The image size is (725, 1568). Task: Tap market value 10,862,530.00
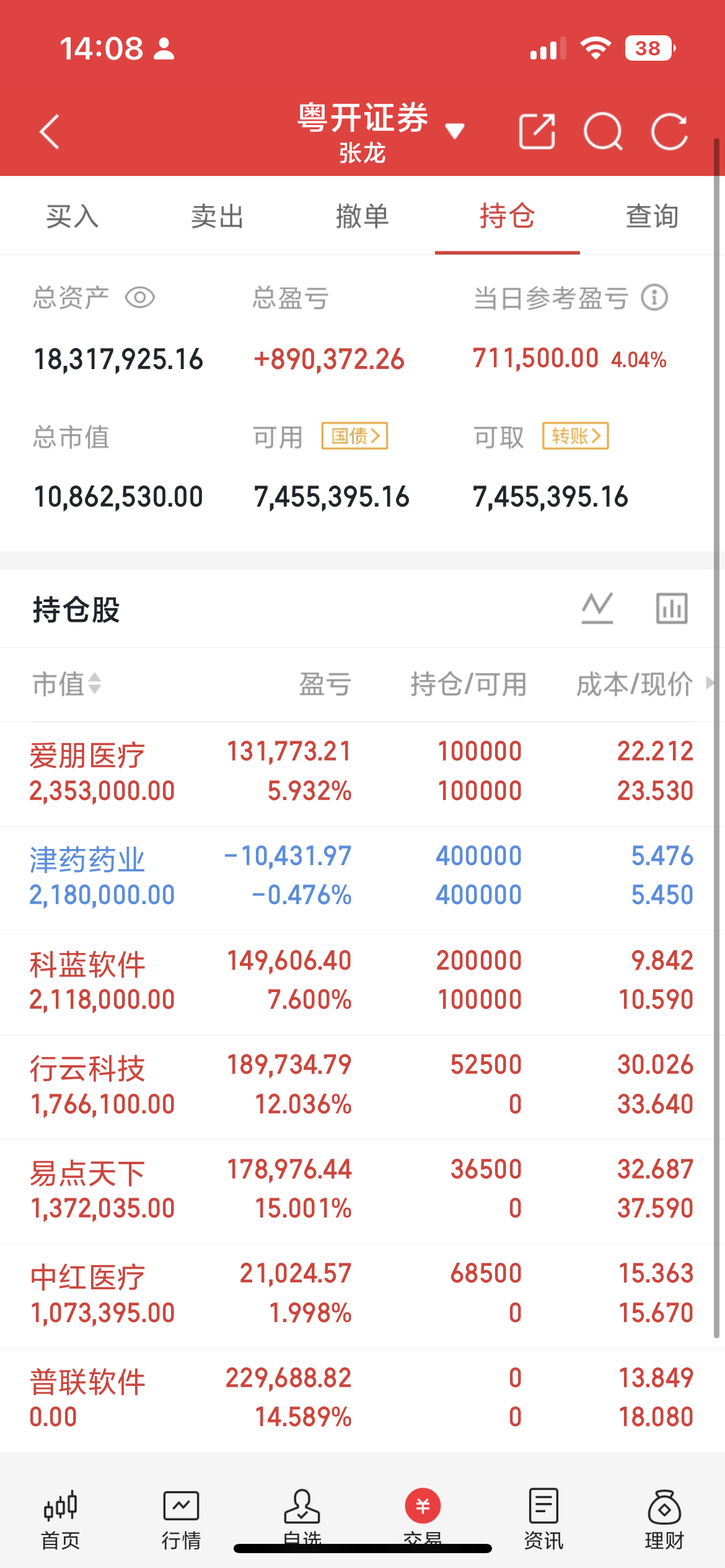pos(118,497)
